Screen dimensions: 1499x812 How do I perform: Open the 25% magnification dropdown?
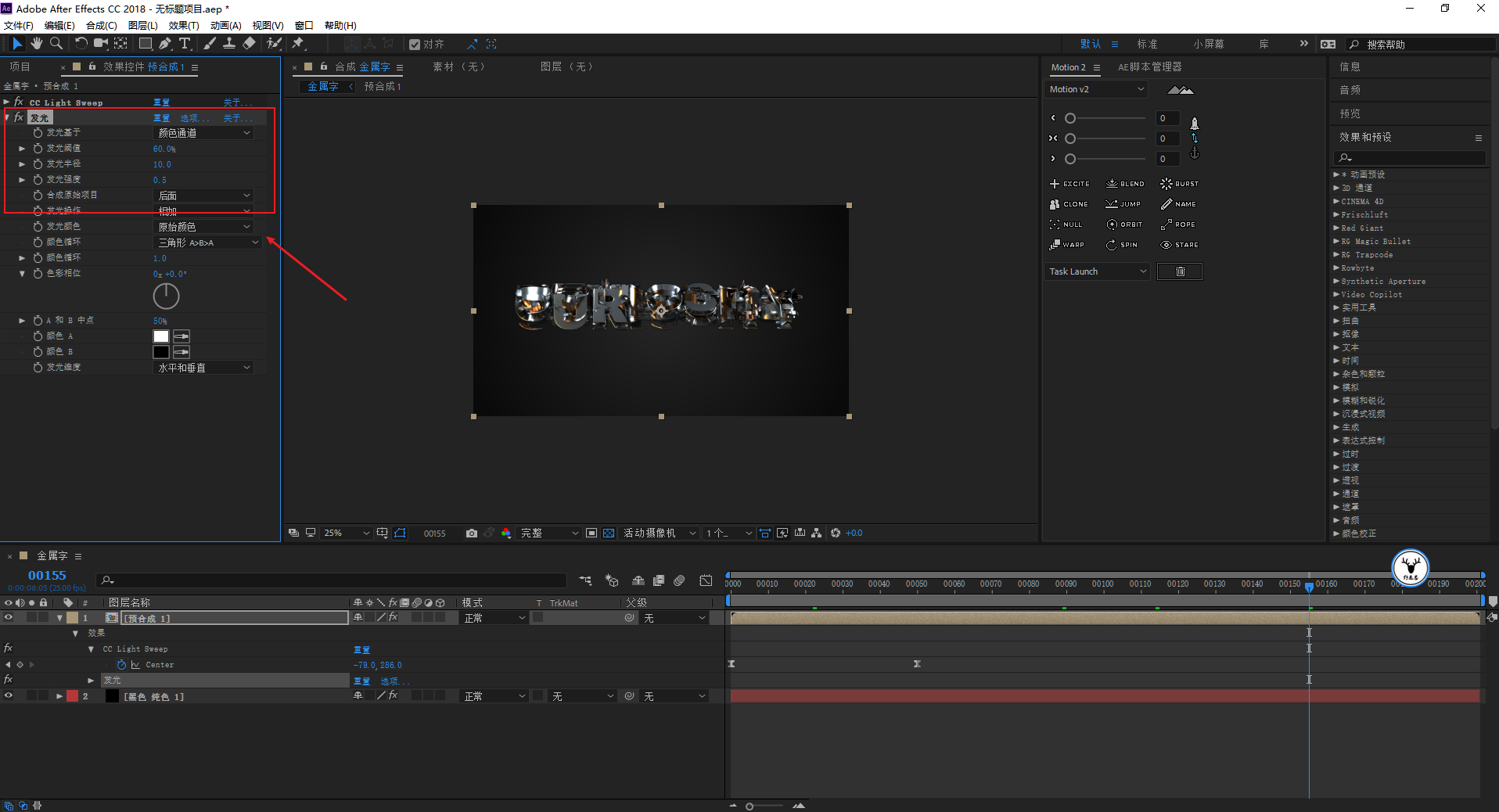[347, 534]
